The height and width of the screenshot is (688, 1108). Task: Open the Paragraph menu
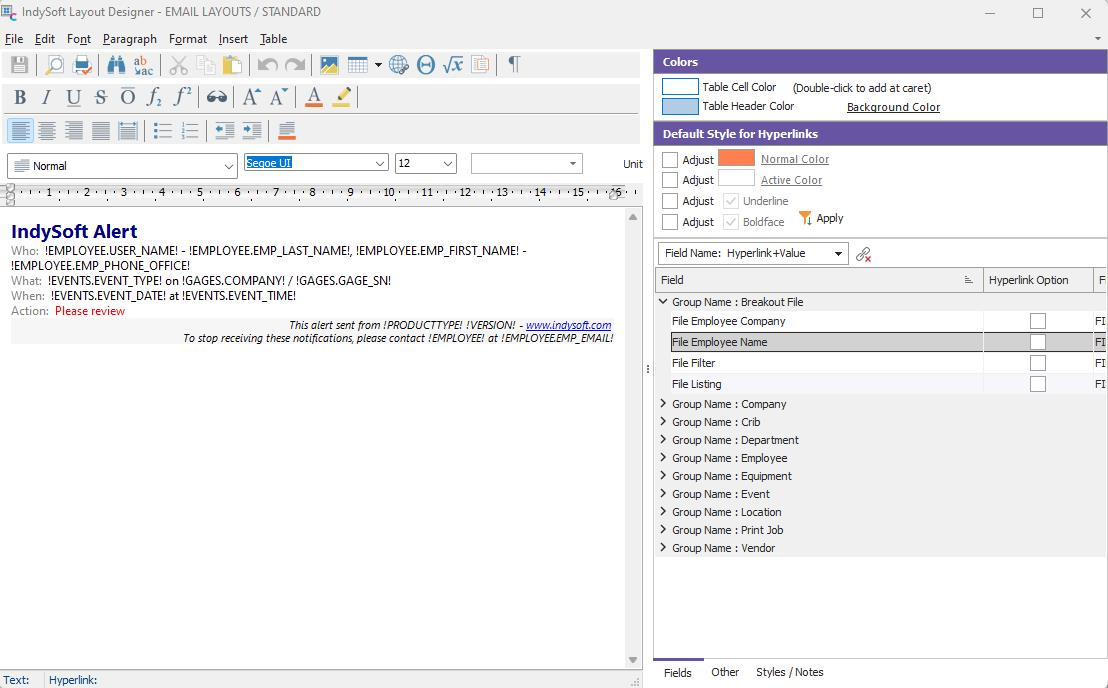pyautogui.click(x=129, y=39)
